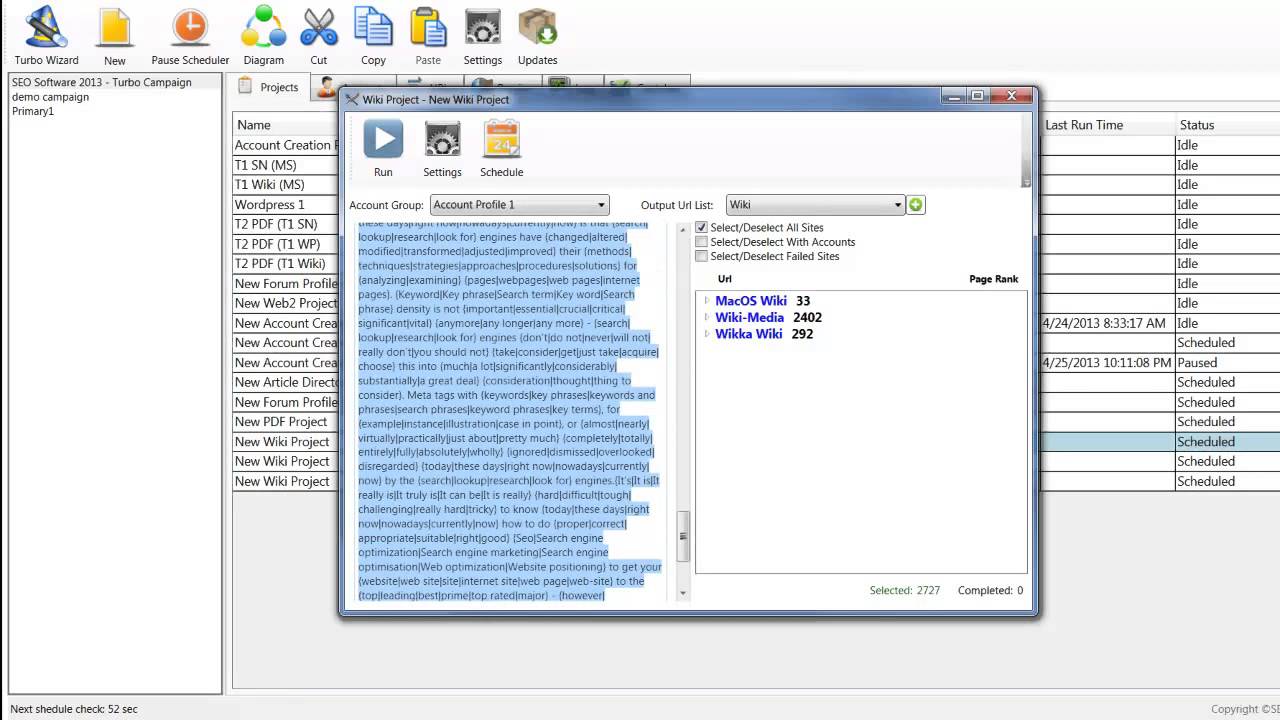
Task: Open the Output Url List dropdown
Action: 815,205
